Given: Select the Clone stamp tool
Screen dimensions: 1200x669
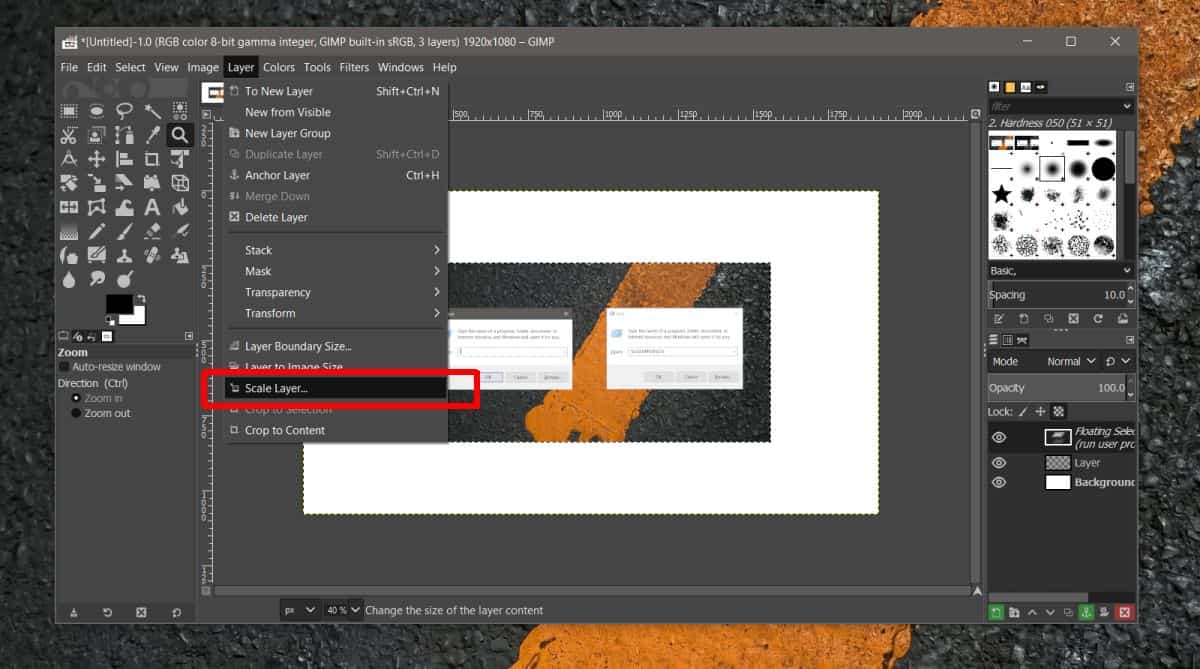Looking at the screenshot, I should coord(125,255).
